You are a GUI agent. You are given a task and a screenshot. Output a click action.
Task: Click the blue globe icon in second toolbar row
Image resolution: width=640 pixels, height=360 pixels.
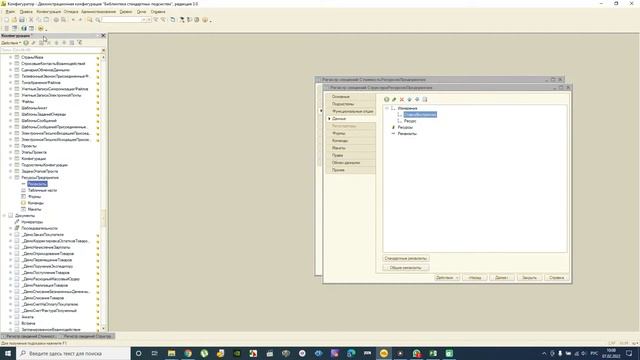tap(24, 28)
